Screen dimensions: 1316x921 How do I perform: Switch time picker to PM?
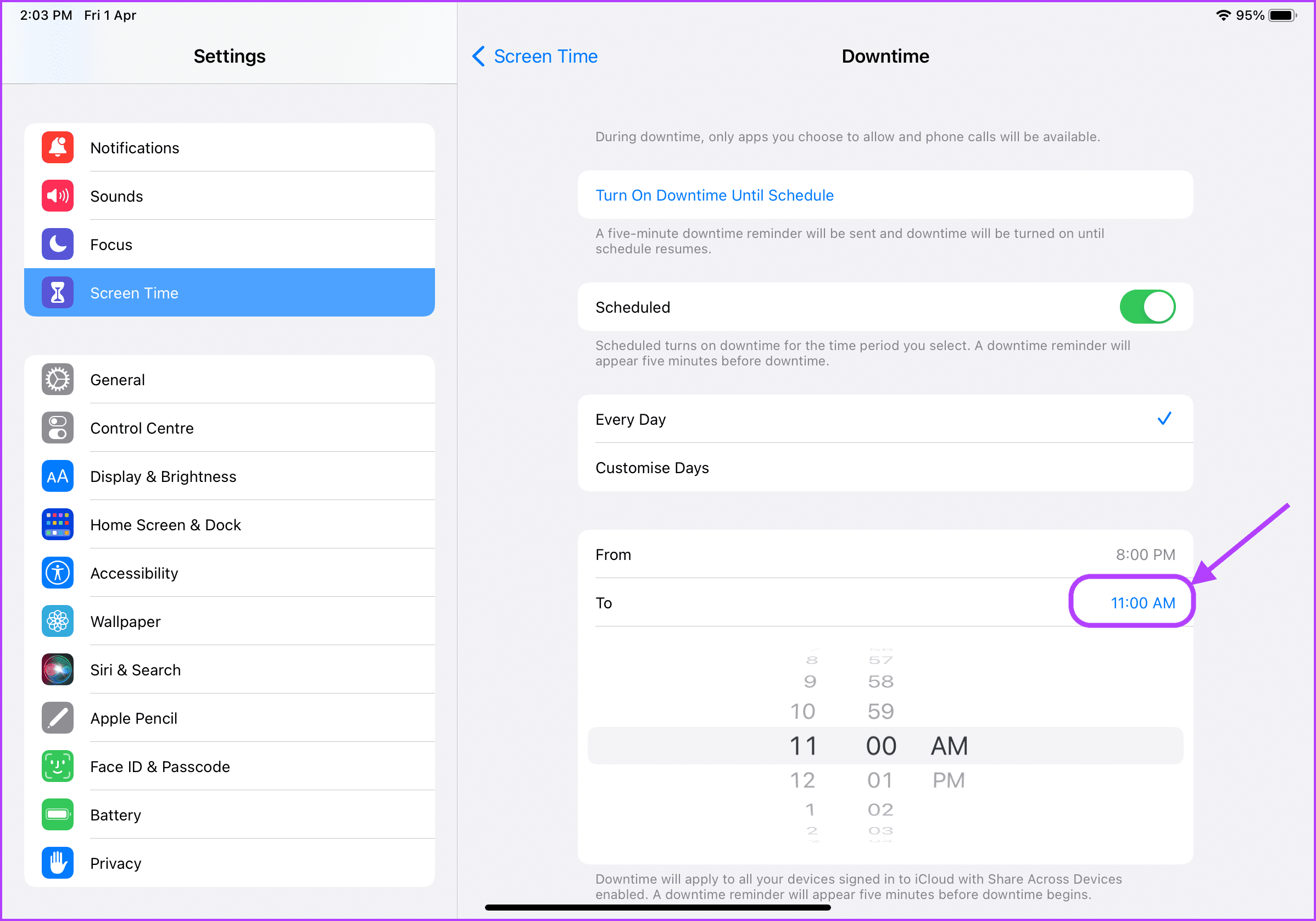(949, 780)
